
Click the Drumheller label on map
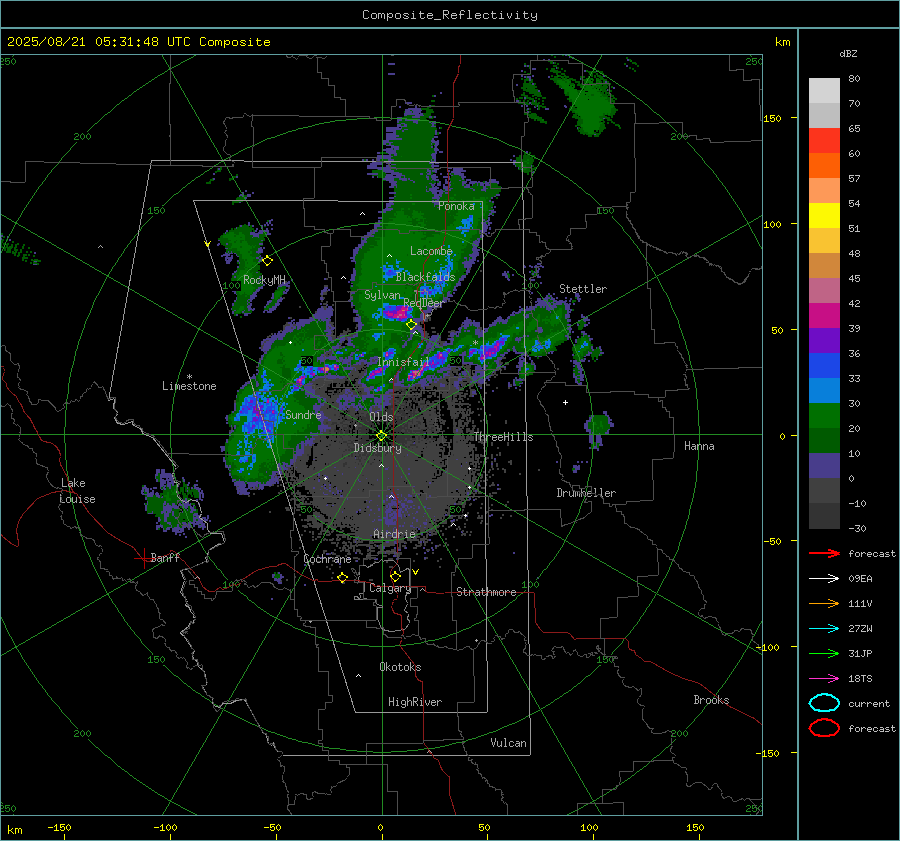(586, 493)
